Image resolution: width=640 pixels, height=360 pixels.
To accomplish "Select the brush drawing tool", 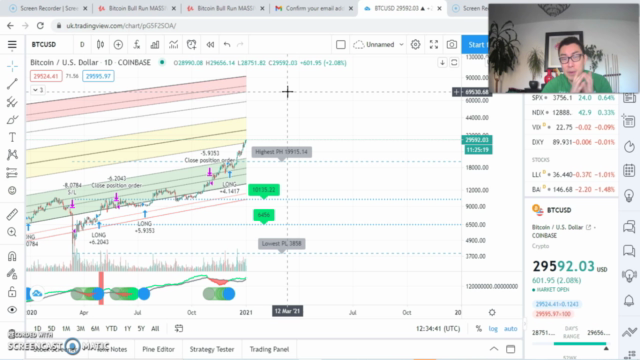I will click(12, 120).
